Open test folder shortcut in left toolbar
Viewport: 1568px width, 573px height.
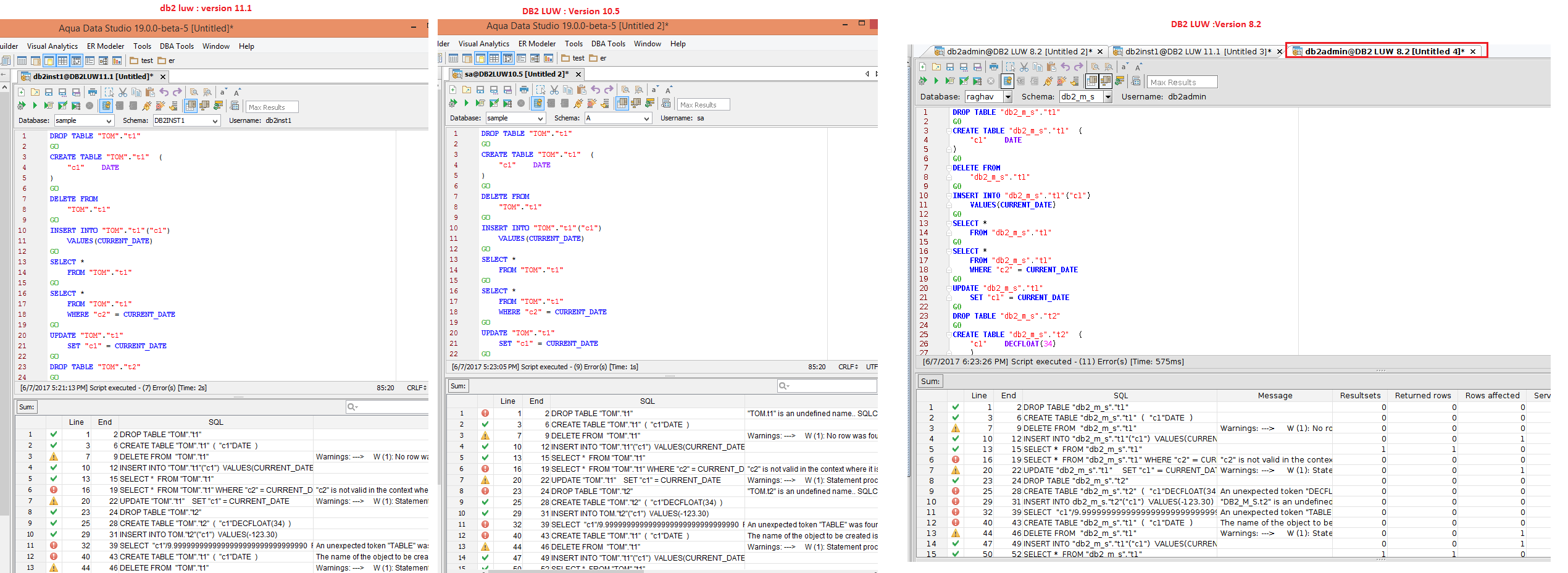tap(141, 61)
